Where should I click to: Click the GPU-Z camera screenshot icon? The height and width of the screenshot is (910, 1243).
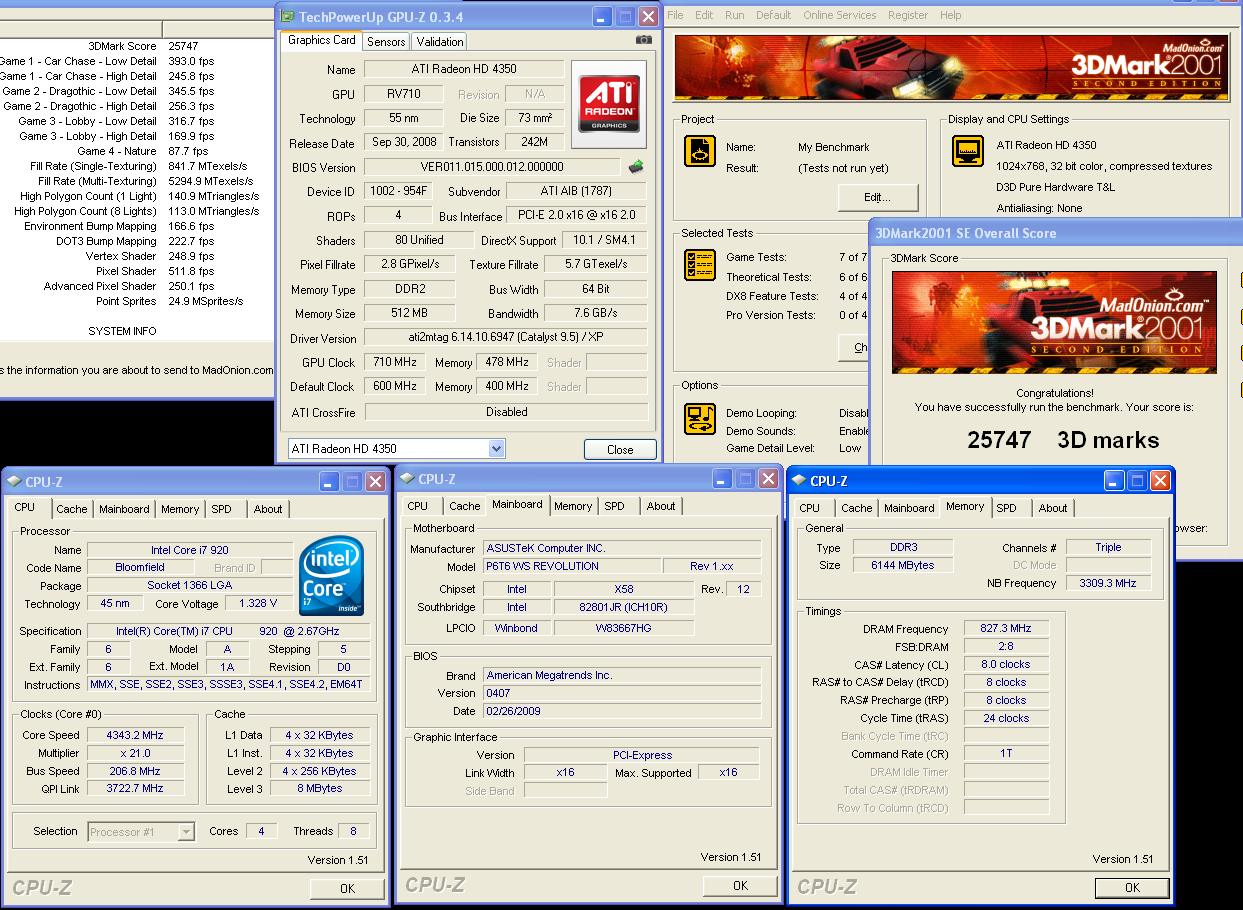(644, 40)
